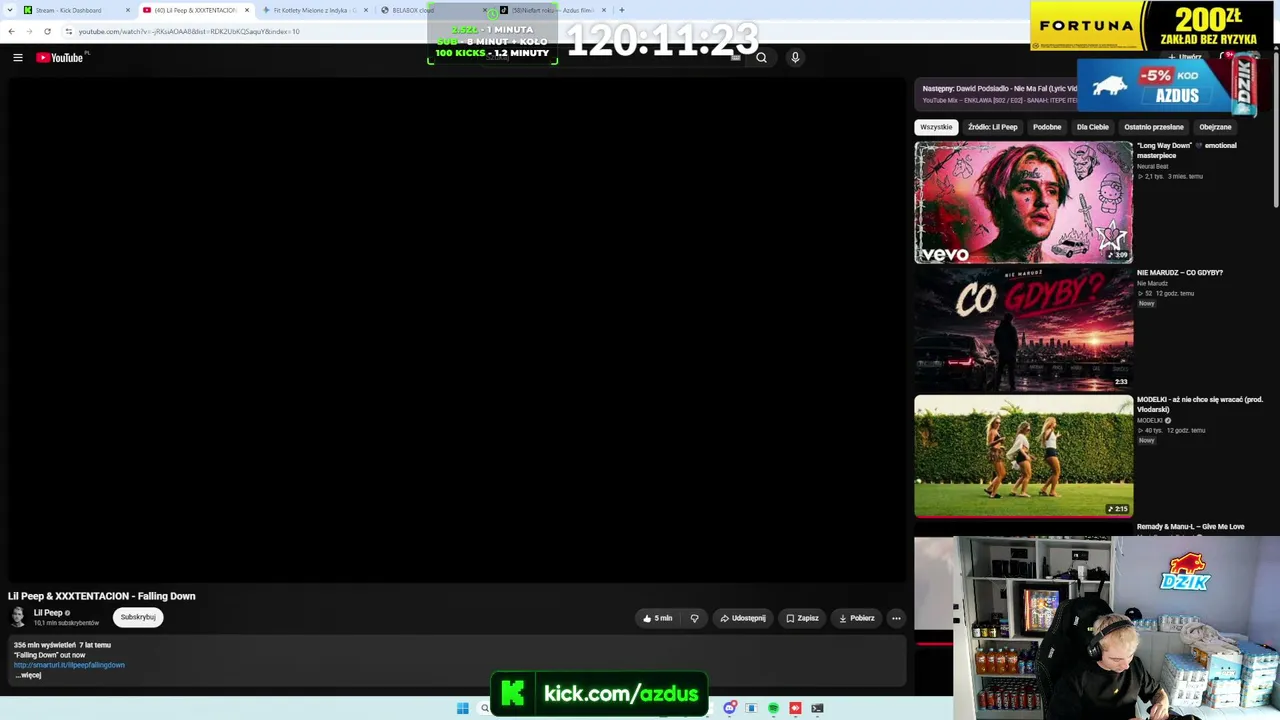
Task: Go to YouTube home via logo
Action: tap(60, 58)
